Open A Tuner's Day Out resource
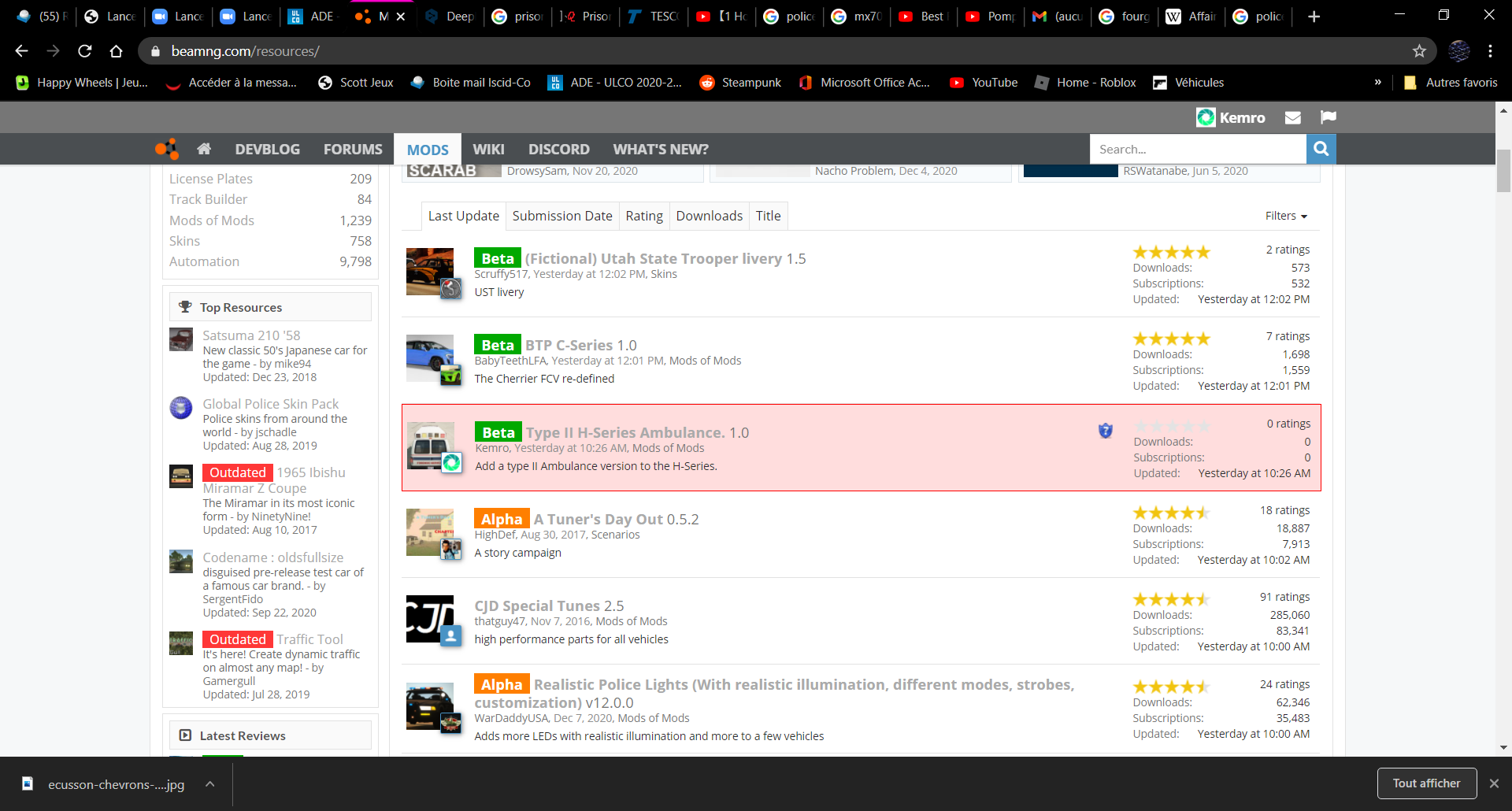Viewport: 1512px width, 811px height. coord(599,519)
